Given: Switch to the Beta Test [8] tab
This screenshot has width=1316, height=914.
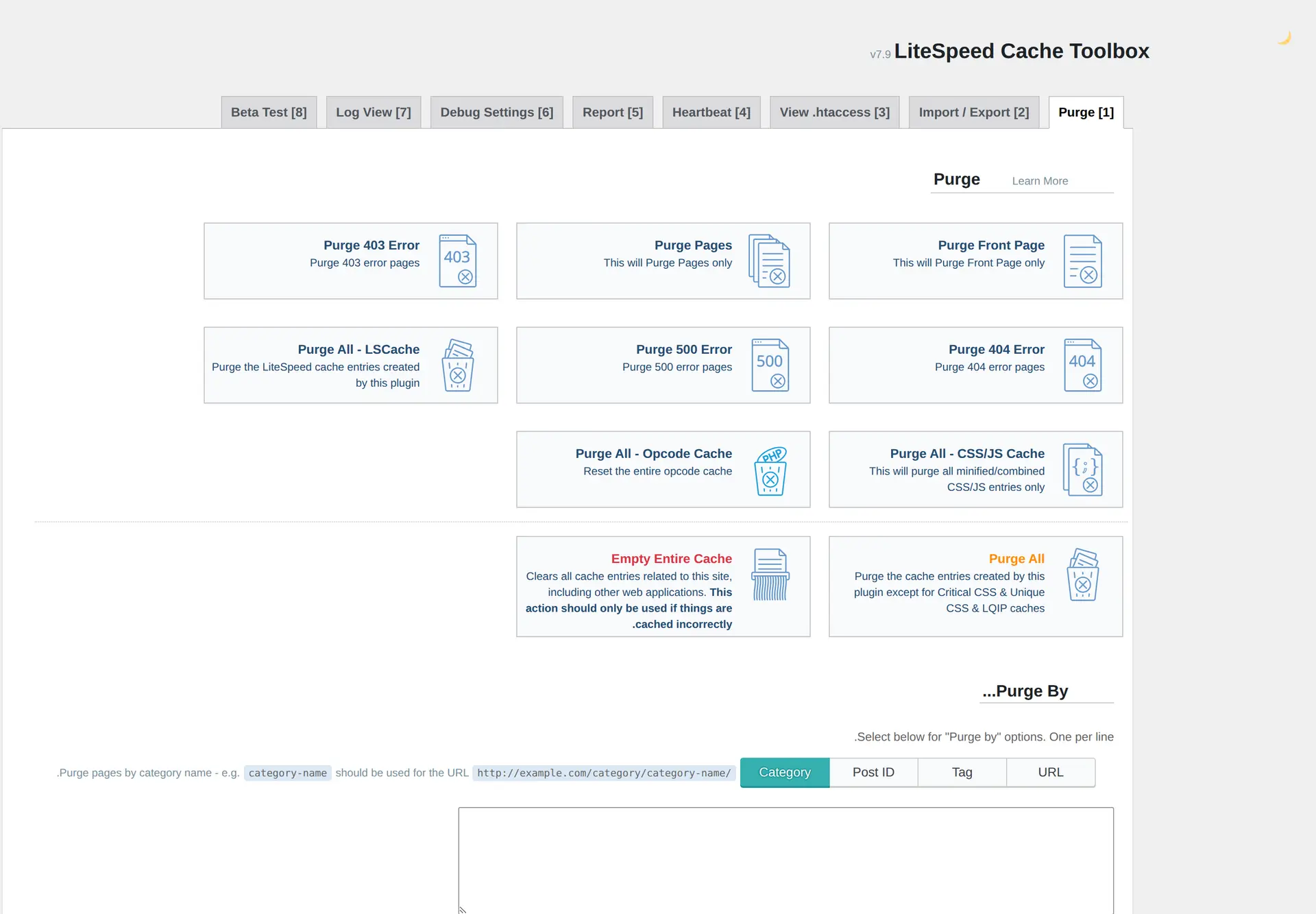Looking at the screenshot, I should coord(269,112).
